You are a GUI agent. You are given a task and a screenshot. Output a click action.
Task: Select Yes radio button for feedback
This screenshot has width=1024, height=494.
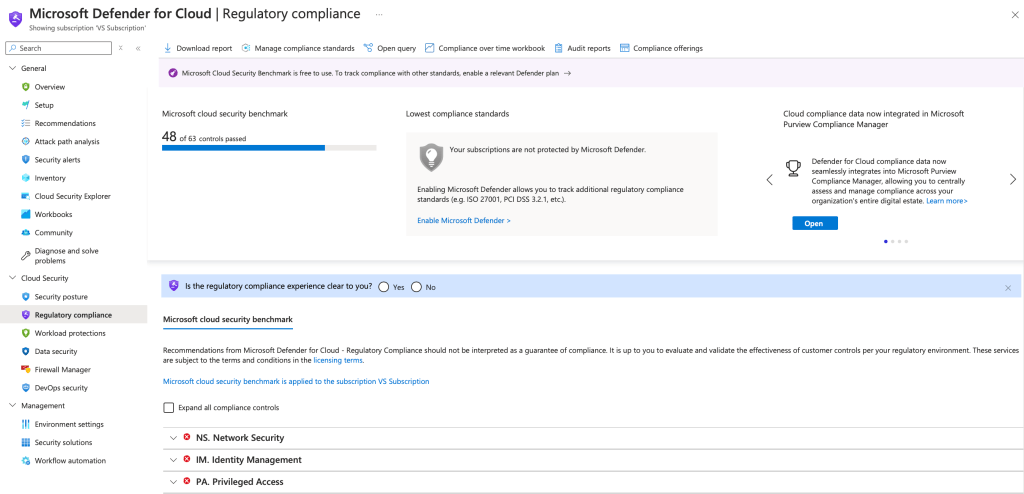[384, 287]
